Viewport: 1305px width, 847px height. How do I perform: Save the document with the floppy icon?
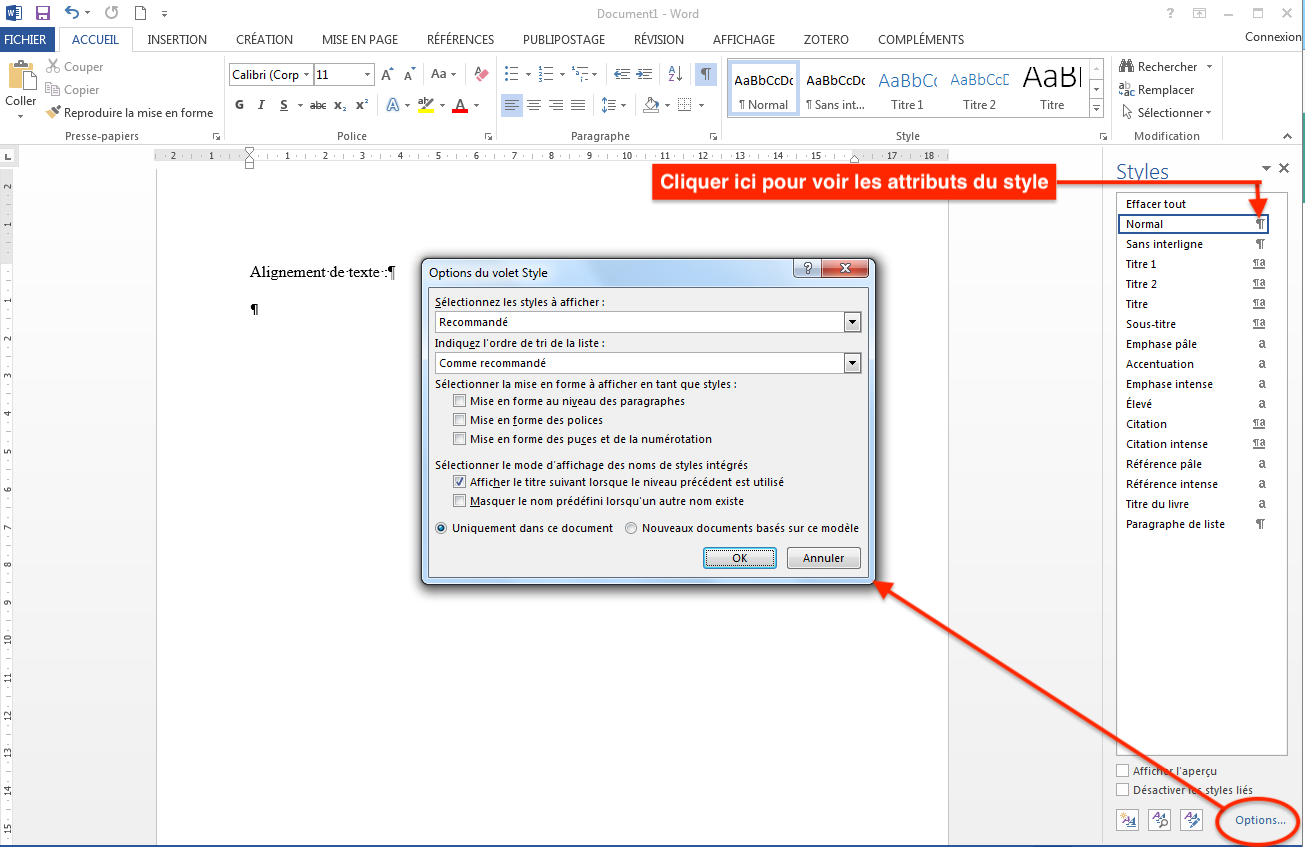[x=43, y=14]
